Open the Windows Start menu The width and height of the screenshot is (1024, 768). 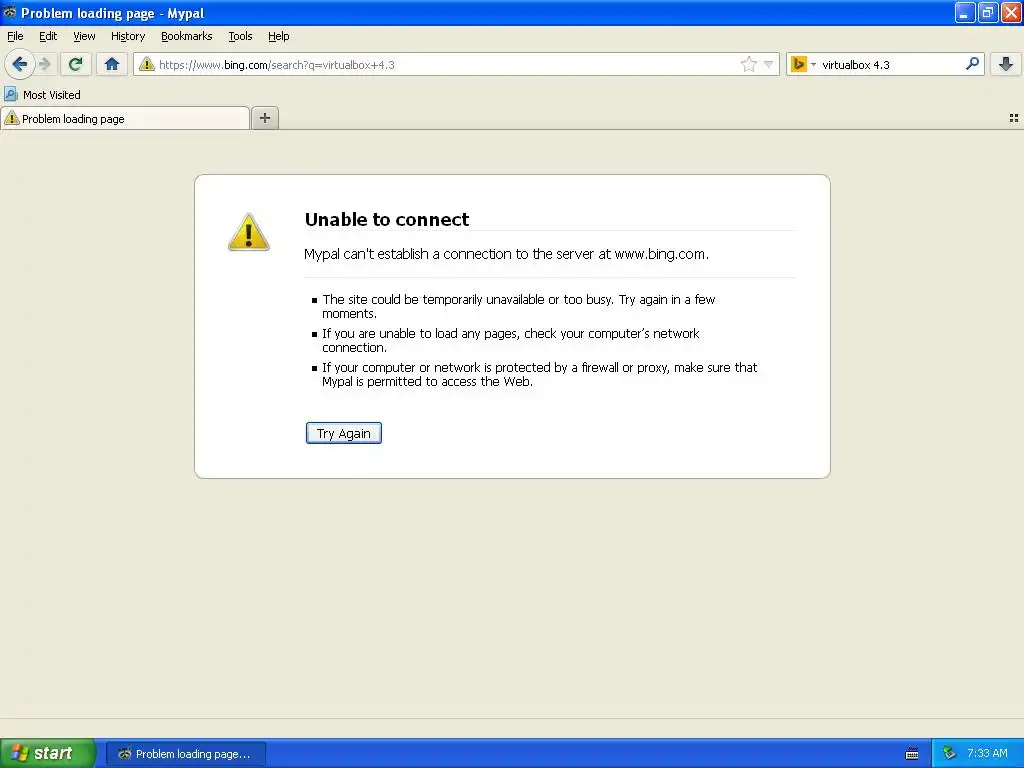[x=48, y=753]
